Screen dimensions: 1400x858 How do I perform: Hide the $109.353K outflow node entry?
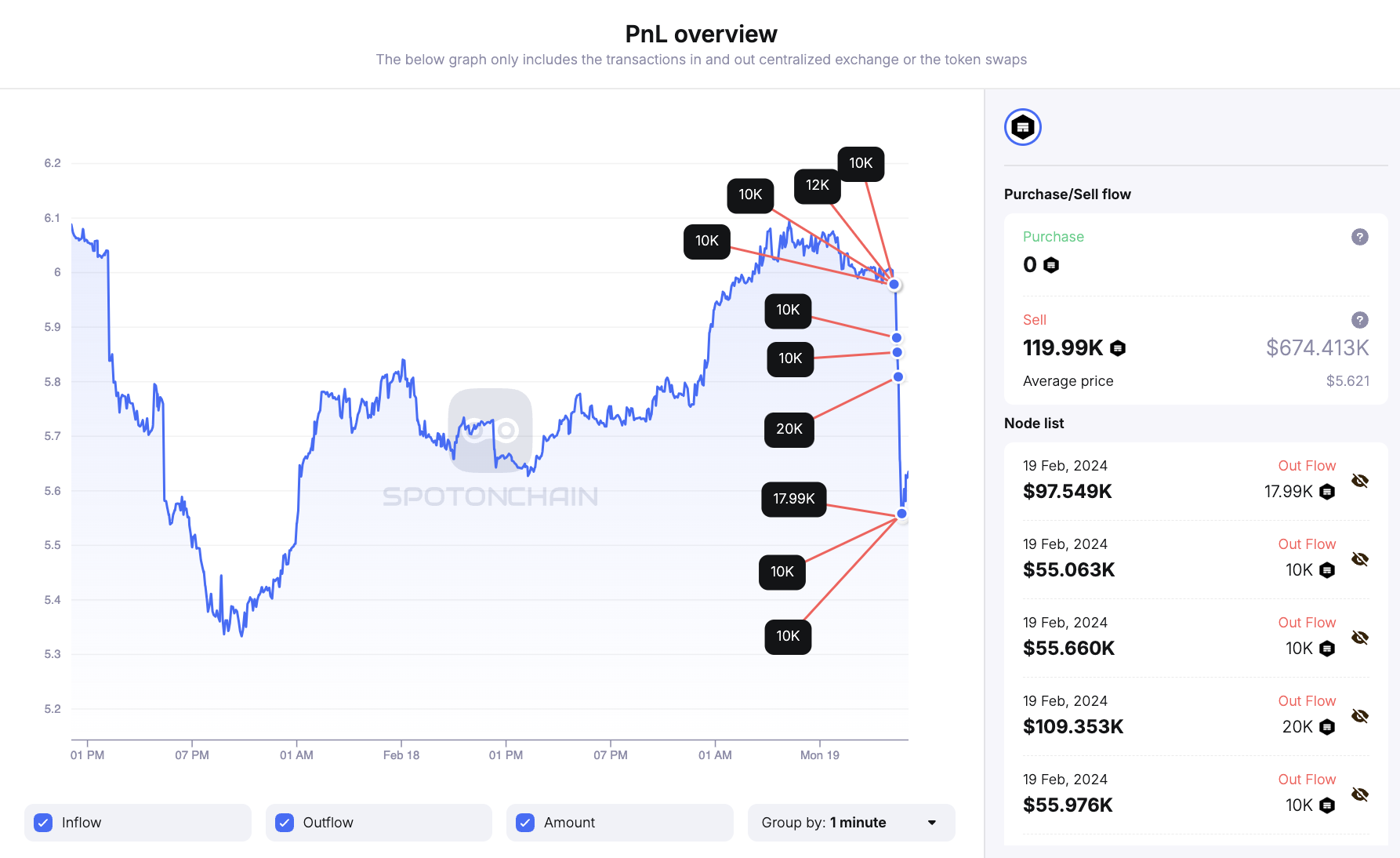(x=1361, y=716)
